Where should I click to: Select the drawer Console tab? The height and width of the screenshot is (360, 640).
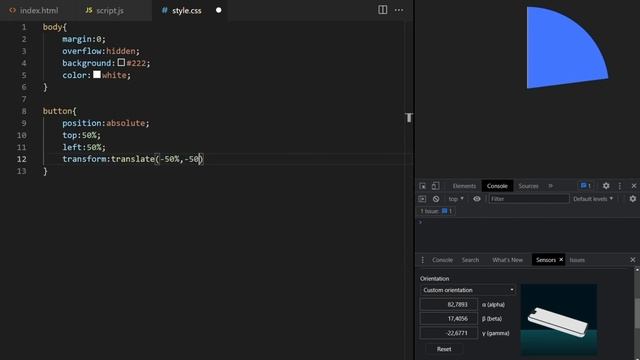click(x=442, y=260)
